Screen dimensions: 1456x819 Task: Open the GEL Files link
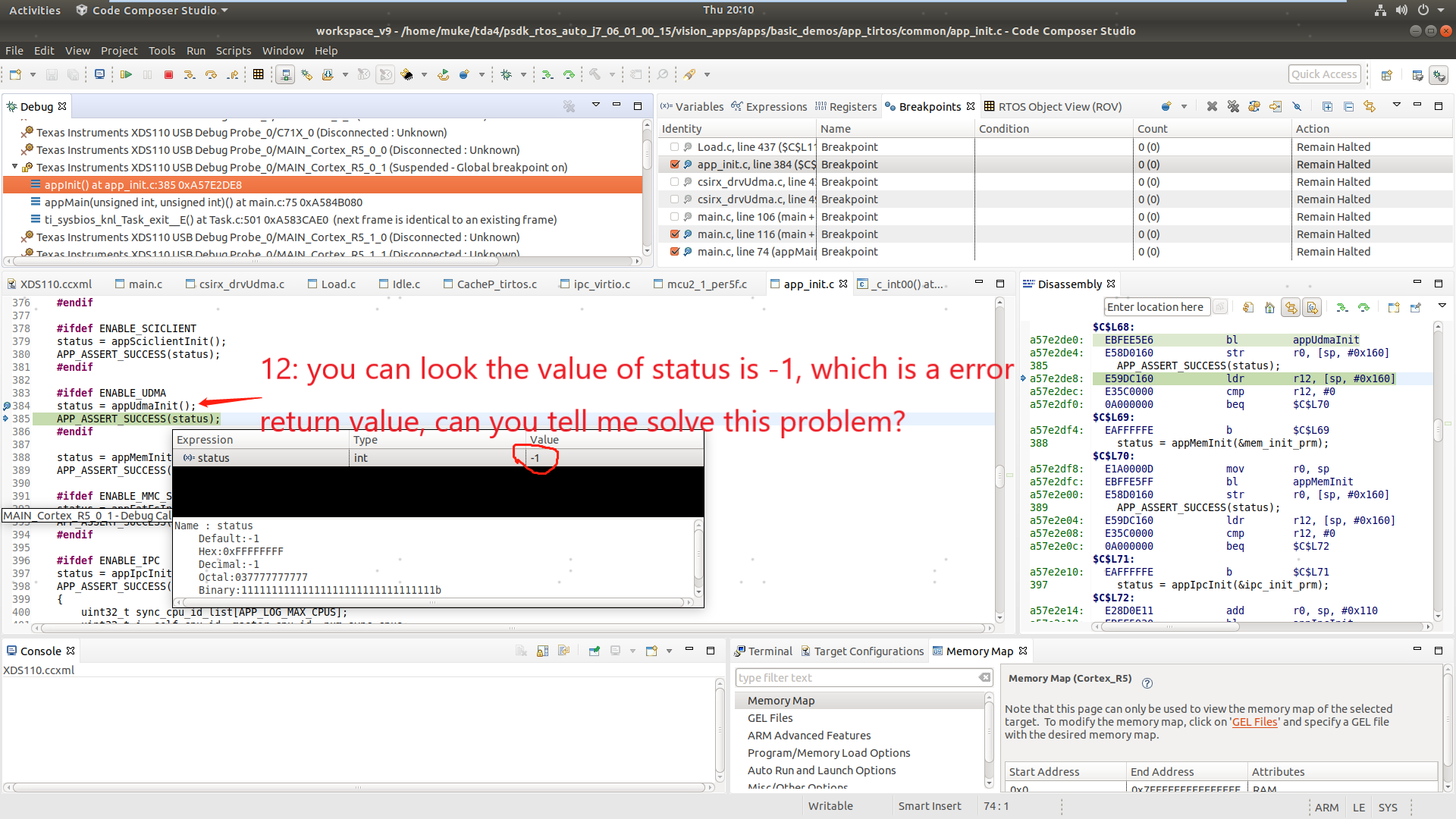click(x=1254, y=722)
